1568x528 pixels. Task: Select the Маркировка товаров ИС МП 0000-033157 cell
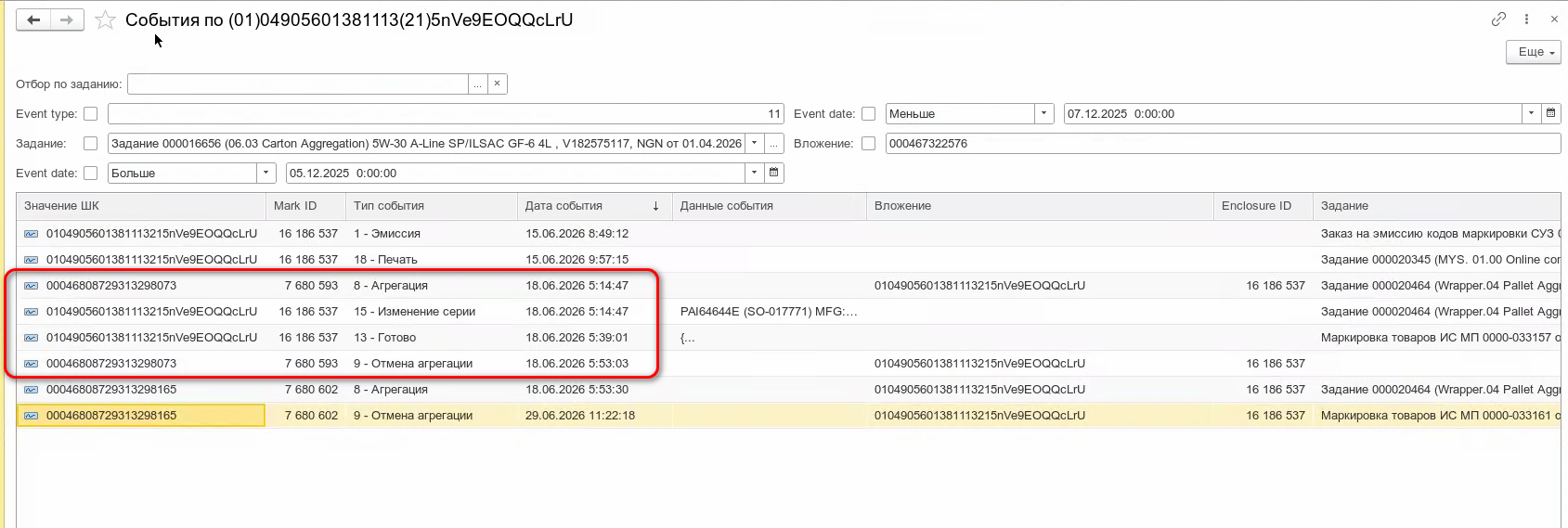coord(1437,338)
